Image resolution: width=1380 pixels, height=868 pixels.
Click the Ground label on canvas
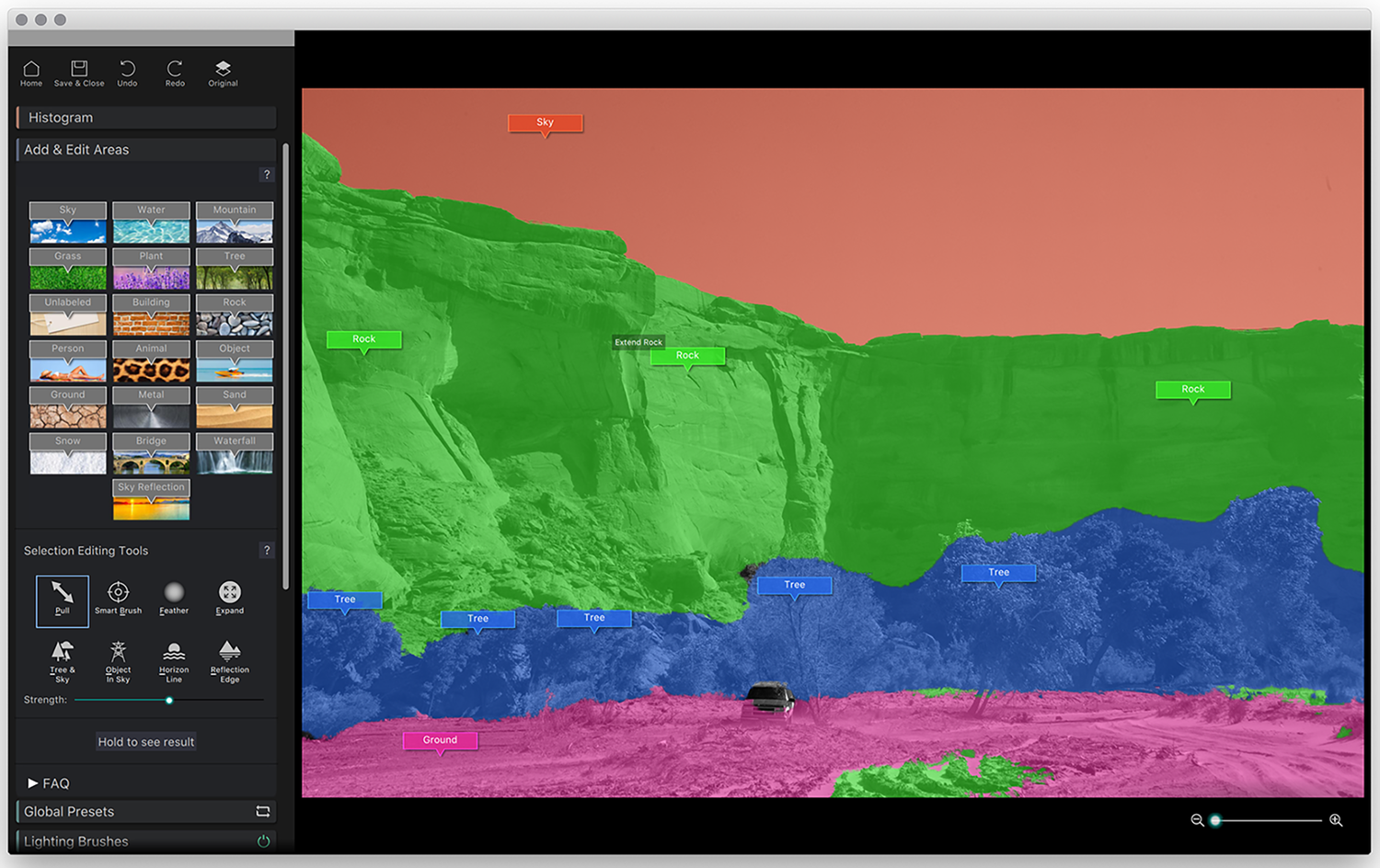point(440,740)
